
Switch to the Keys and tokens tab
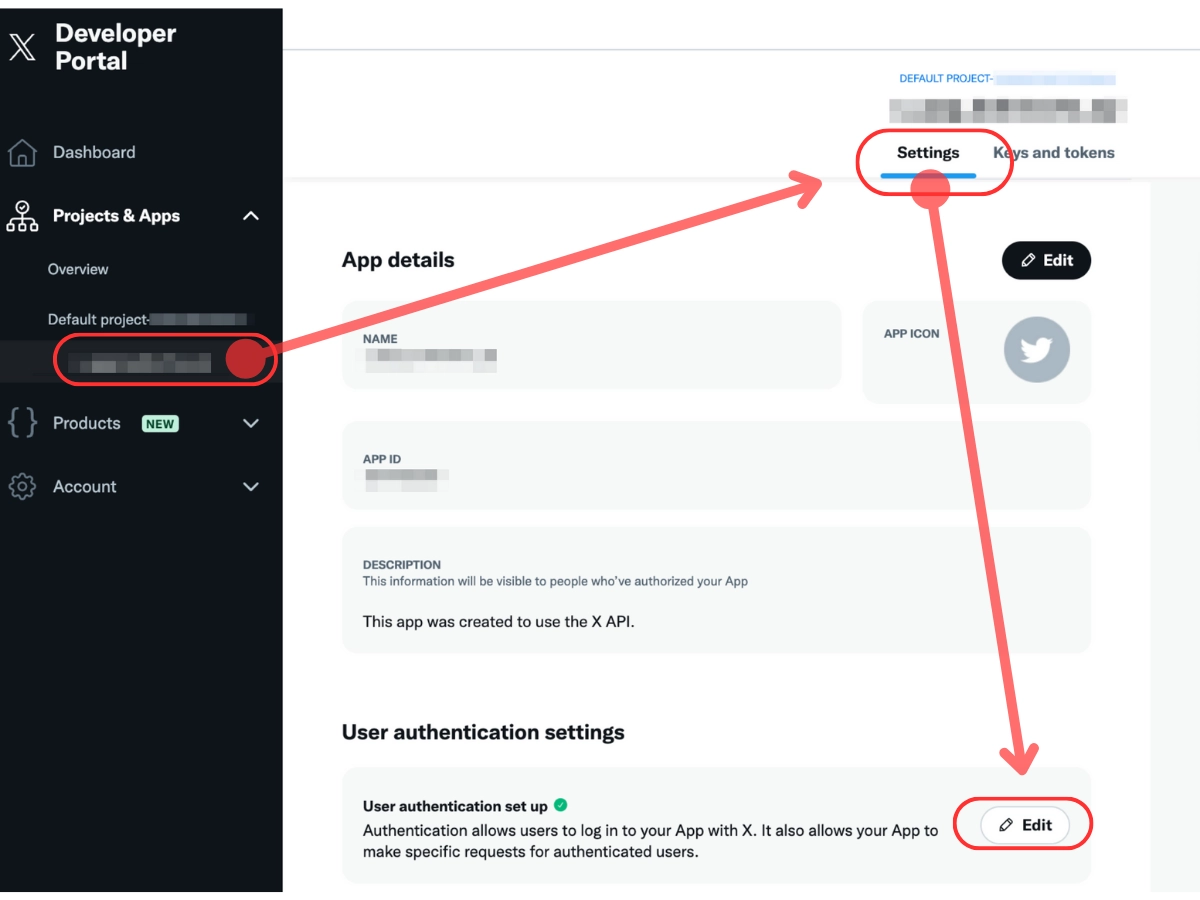pos(1054,153)
